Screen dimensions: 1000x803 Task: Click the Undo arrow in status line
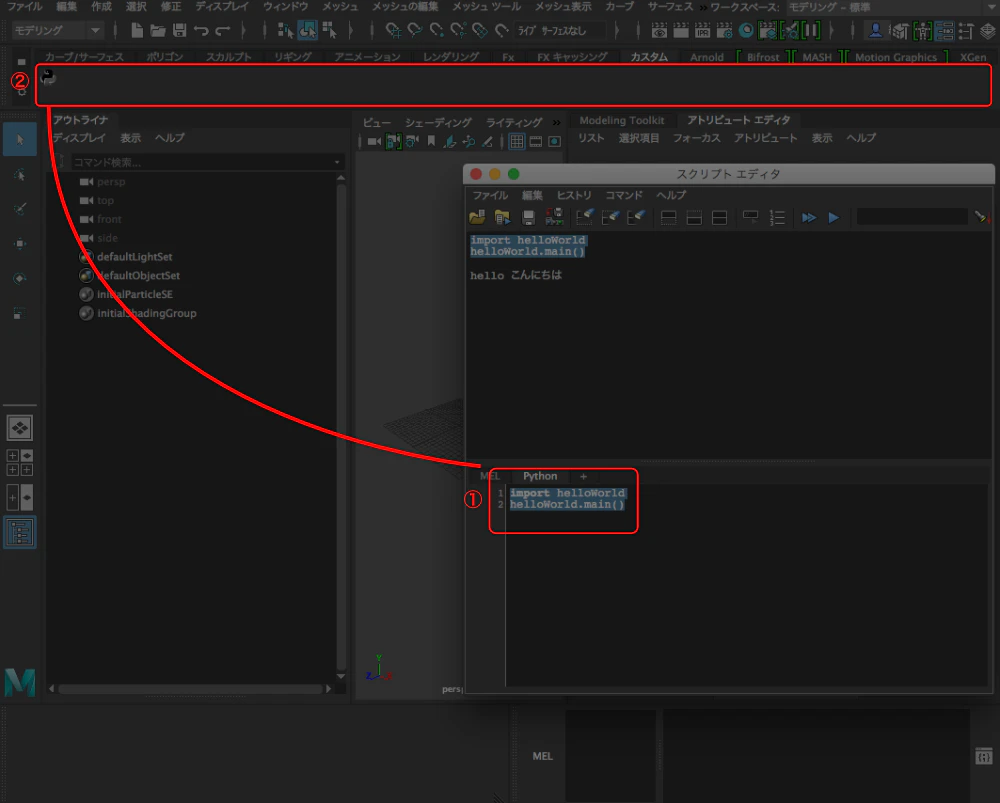[201, 30]
